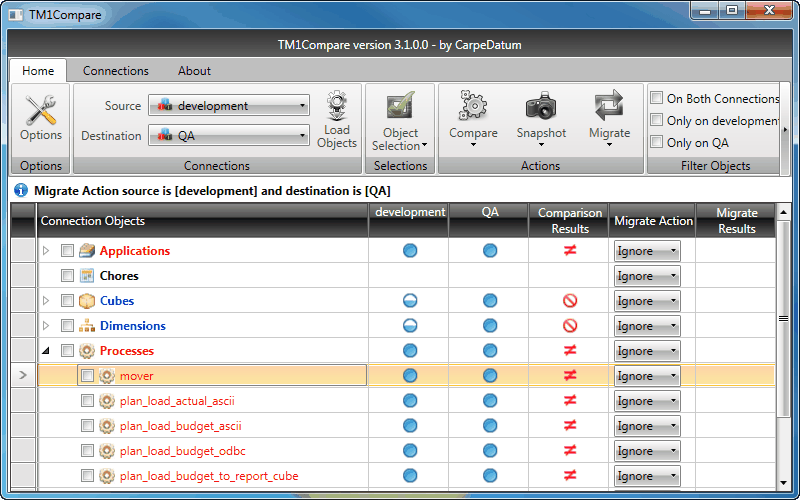Click the scrollbar up arrow
800x500 pixels.
click(783, 211)
